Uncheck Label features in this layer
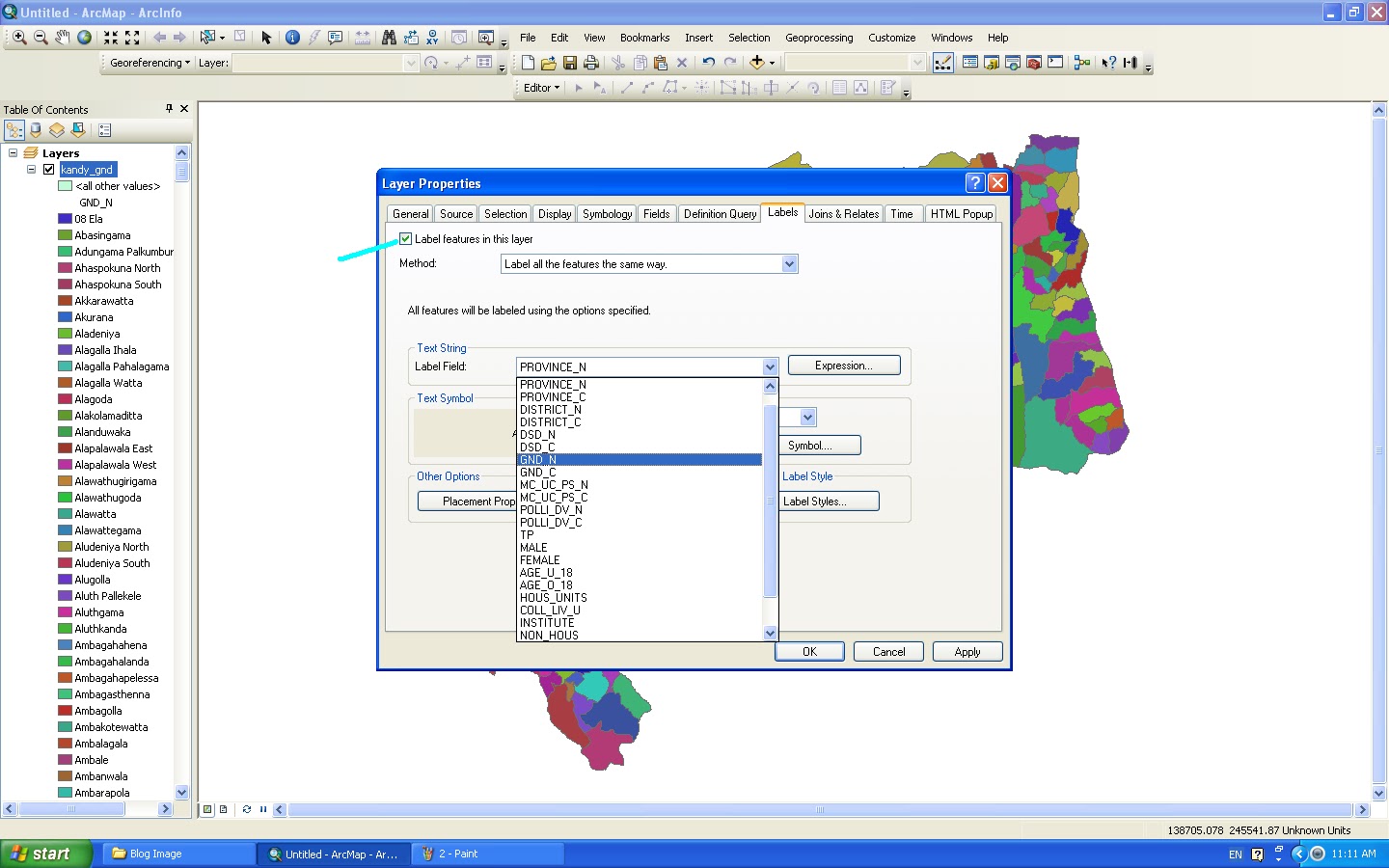The image size is (1389, 868). 404,238
